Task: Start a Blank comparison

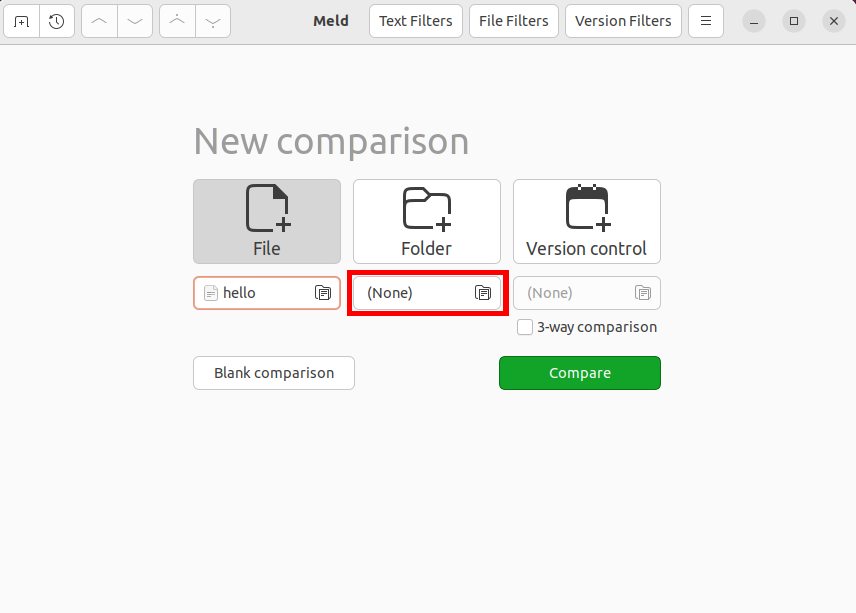Action: (x=273, y=372)
